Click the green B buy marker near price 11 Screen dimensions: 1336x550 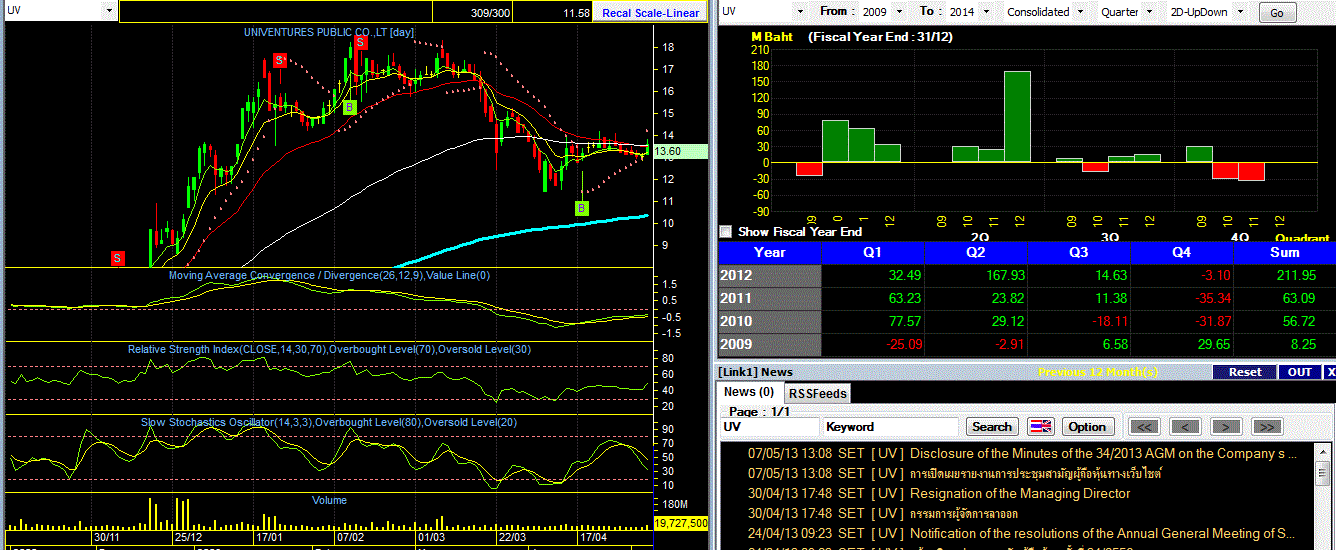pos(581,208)
